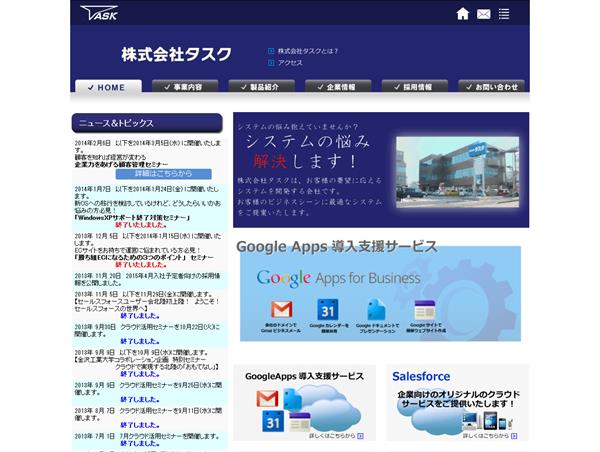Click the Google Sites icon in the banner

click(425, 310)
